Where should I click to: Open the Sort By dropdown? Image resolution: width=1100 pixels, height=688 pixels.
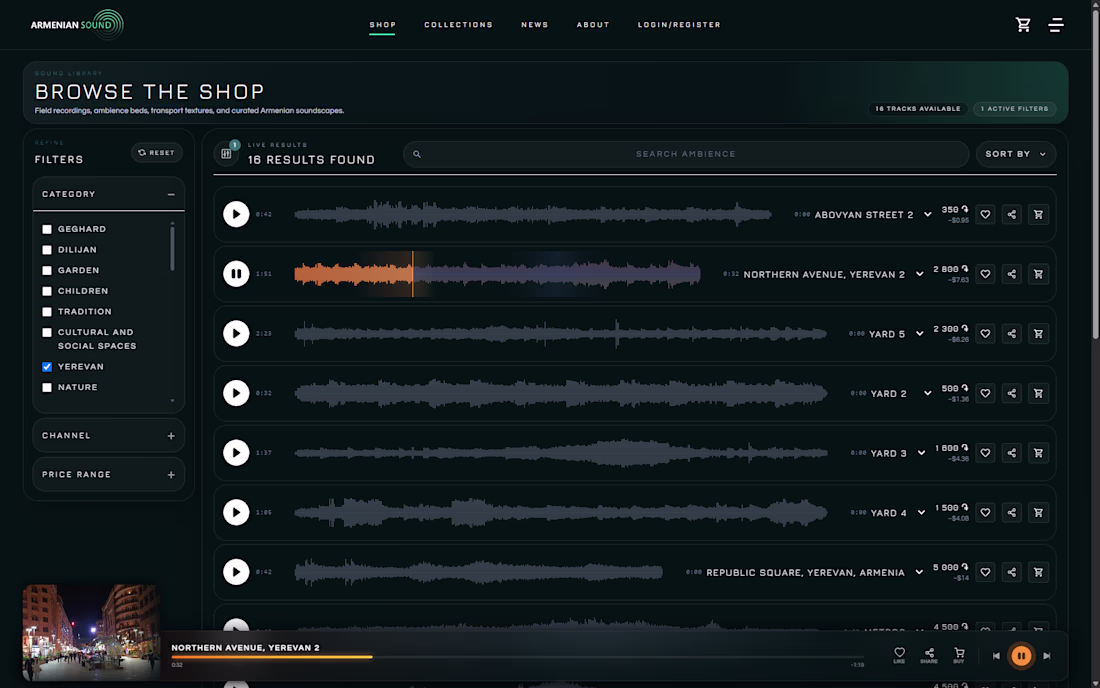[x=1016, y=154]
